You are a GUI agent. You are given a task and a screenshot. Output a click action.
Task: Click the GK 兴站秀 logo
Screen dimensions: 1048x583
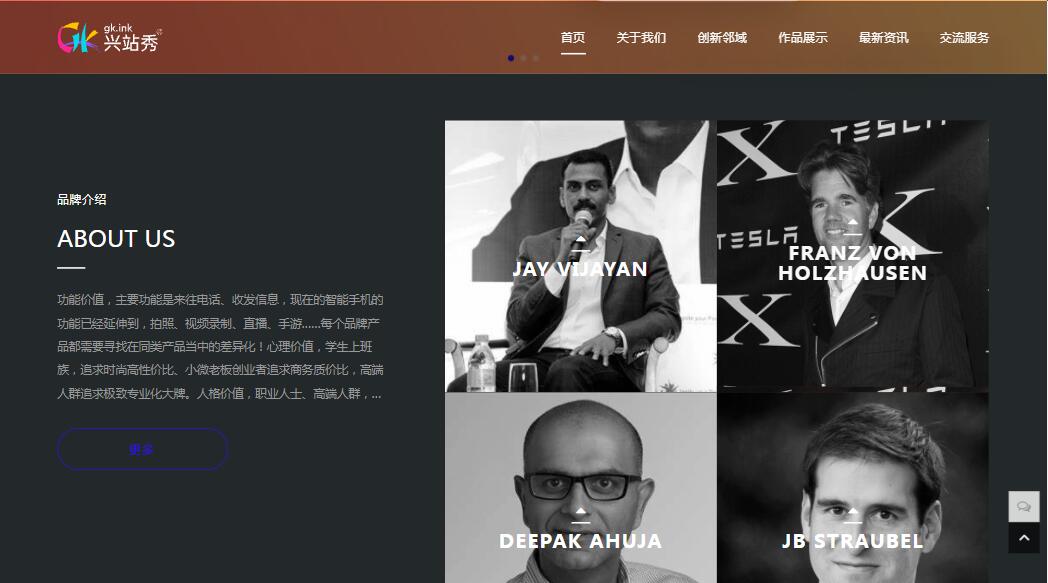click(x=109, y=37)
